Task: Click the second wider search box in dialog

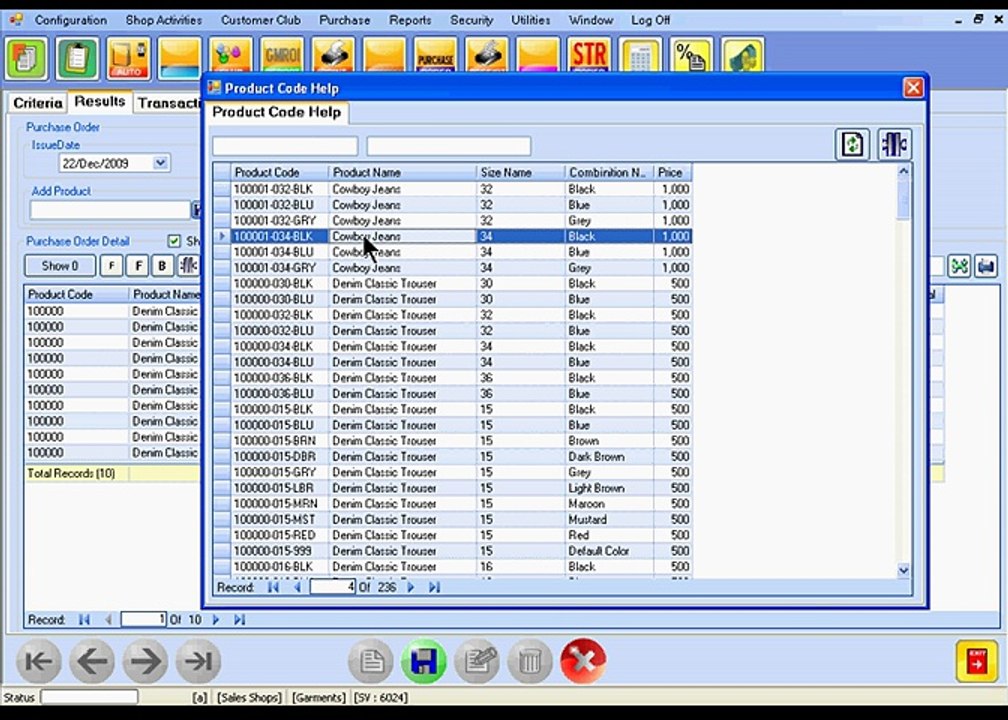Action: pyautogui.click(x=449, y=146)
